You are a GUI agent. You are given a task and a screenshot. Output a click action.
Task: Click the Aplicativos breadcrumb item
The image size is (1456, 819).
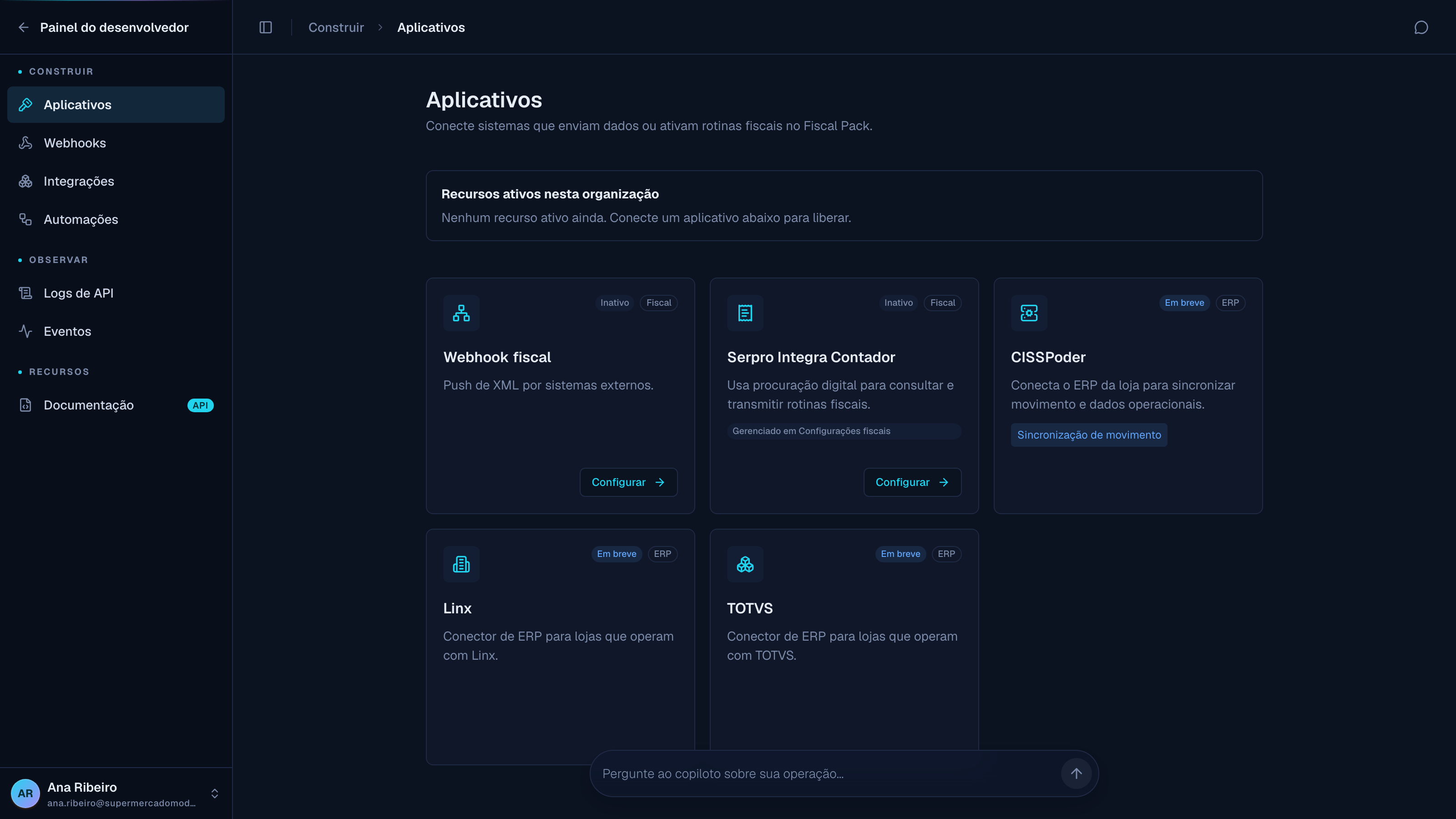tap(431, 27)
